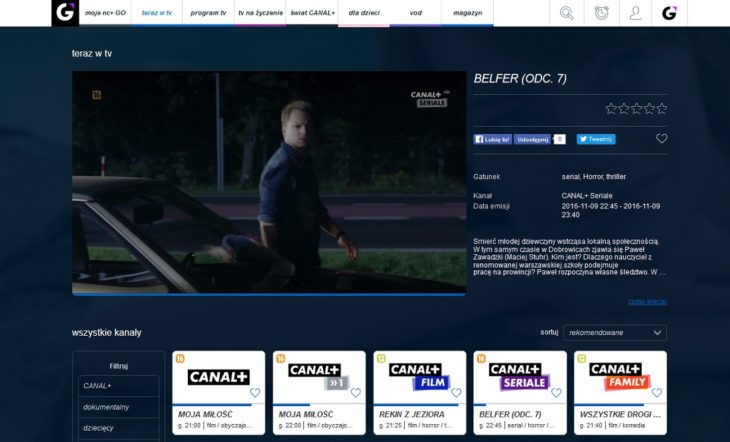Screen dimensions: 730x442
Task: Favorite the CANAL+ FAMILY card heart
Action: click(x=657, y=393)
